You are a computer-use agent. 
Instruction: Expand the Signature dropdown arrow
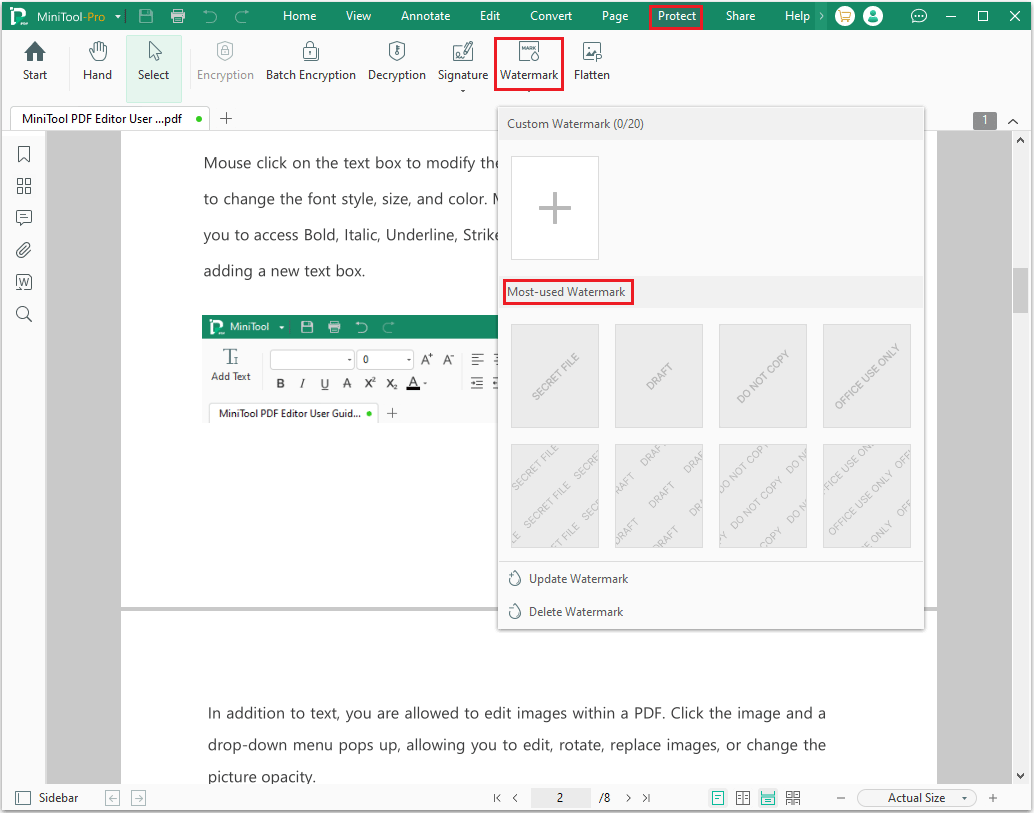pos(462,88)
